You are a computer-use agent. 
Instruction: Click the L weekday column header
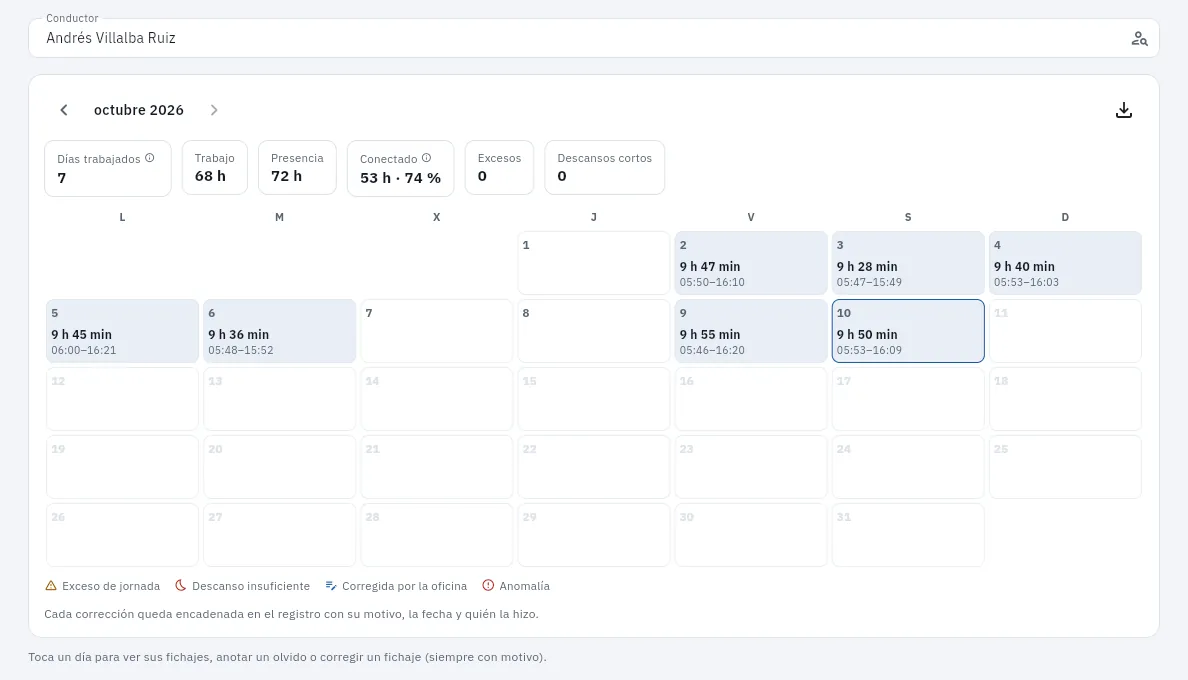coord(122,217)
